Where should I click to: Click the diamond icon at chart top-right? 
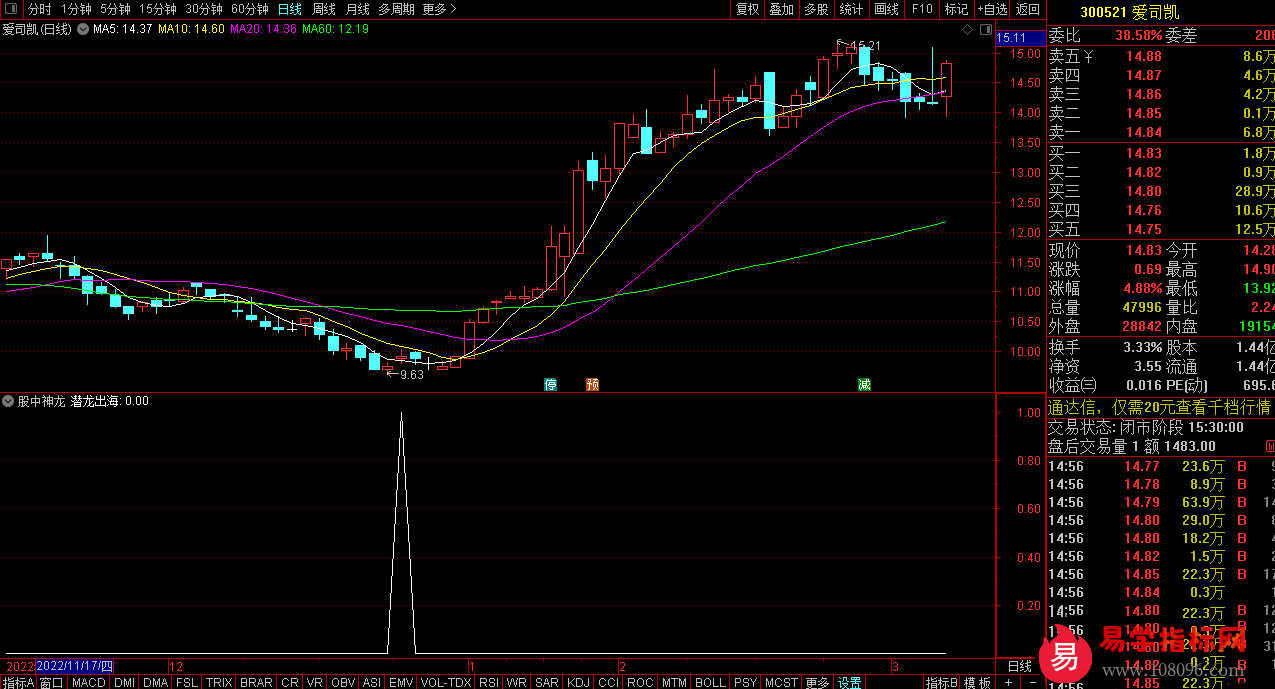click(x=967, y=30)
